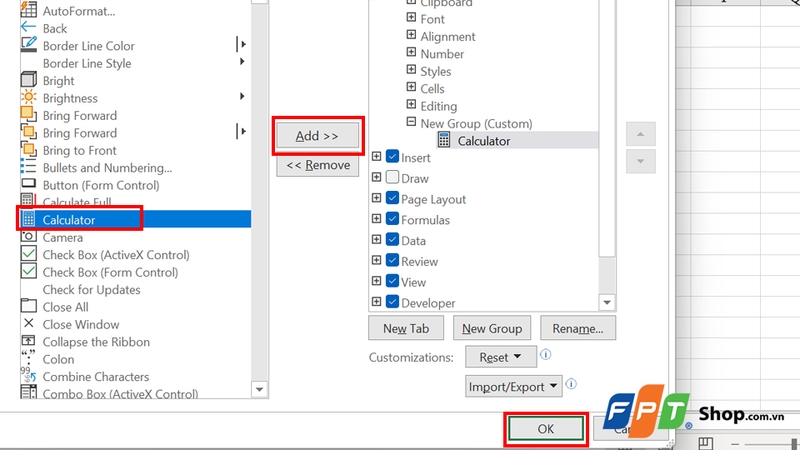Choose the Close All folder icon
Viewport: 800px width, 450px height.
click(29, 306)
